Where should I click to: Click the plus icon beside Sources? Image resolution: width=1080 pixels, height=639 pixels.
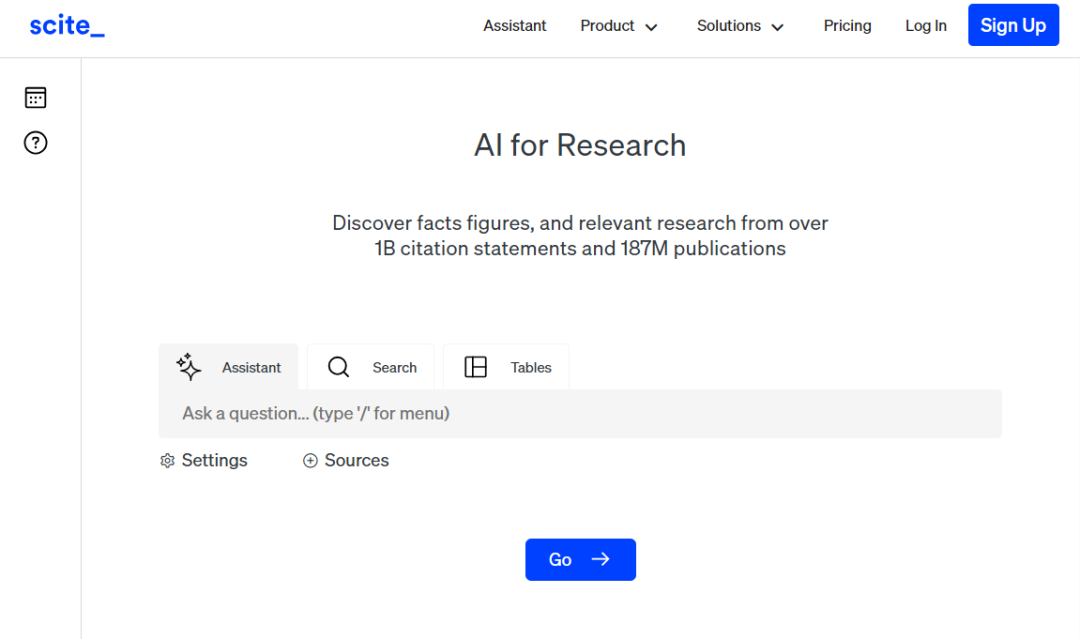click(x=310, y=461)
